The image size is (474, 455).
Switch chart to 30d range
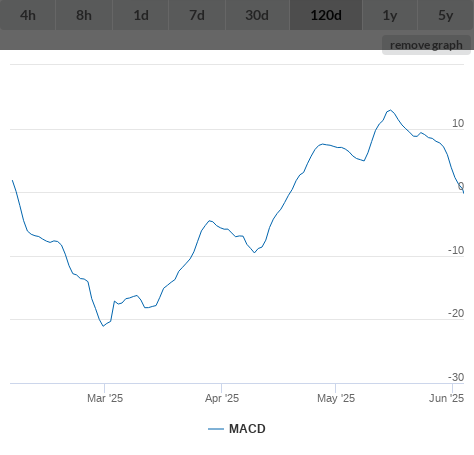coord(257,15)
